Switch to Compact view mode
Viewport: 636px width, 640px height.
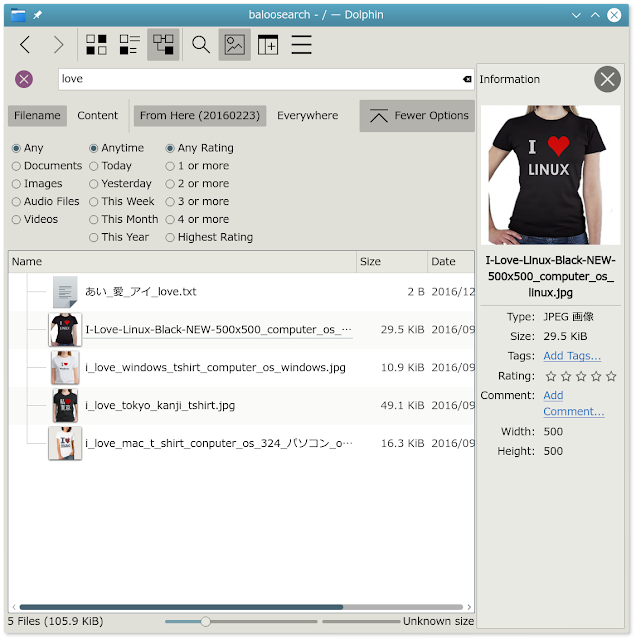(x=129, y=44)
